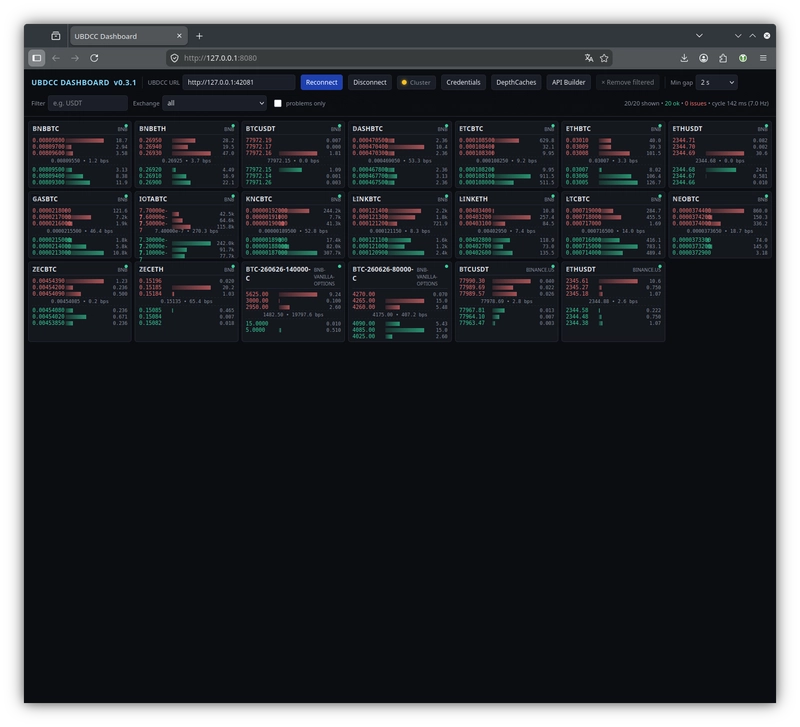Open the Exchange dropdown

(214, 103)
